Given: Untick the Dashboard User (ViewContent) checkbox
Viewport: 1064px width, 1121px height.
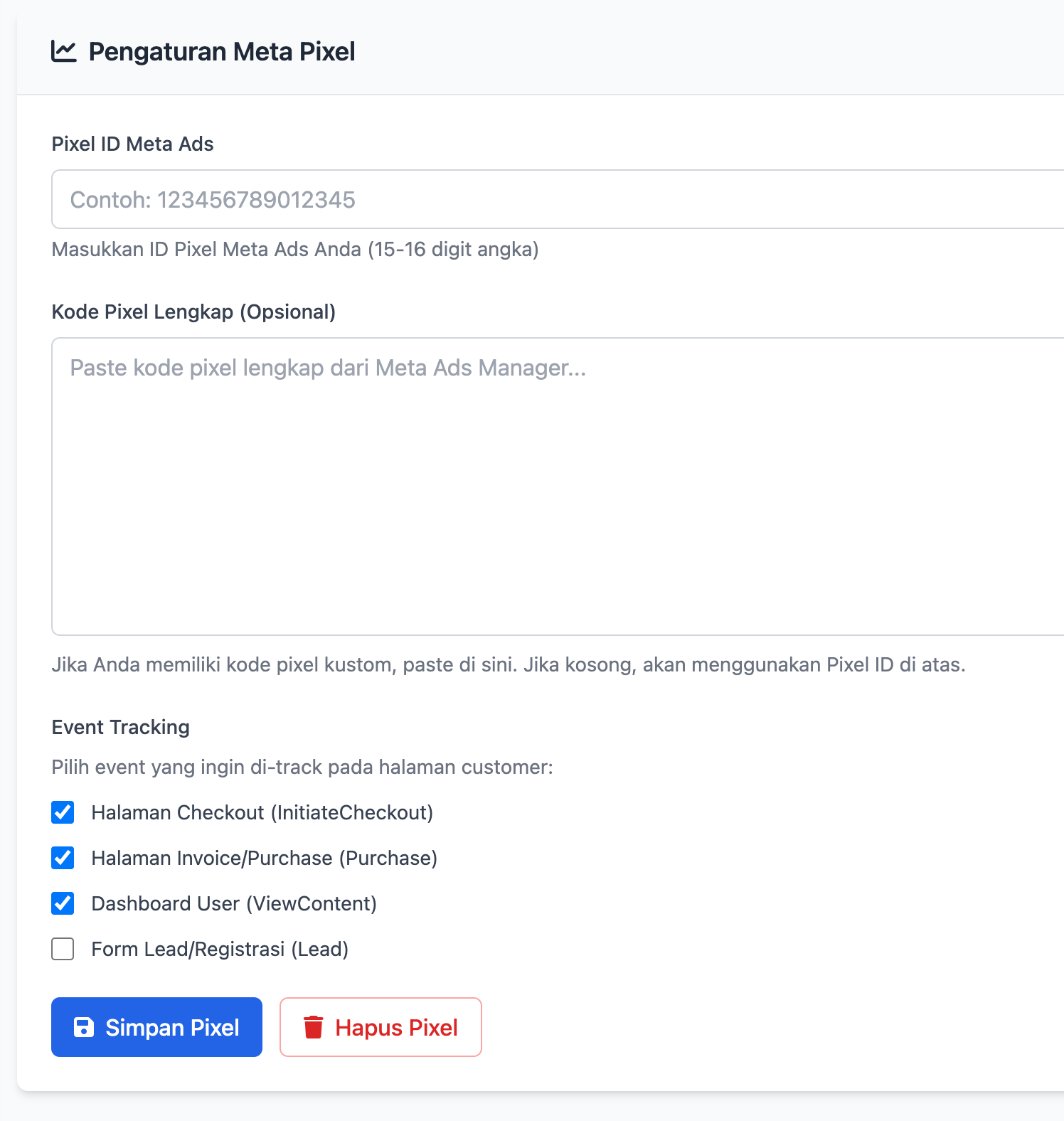Looking at the screenshot, I should (63, 903).
